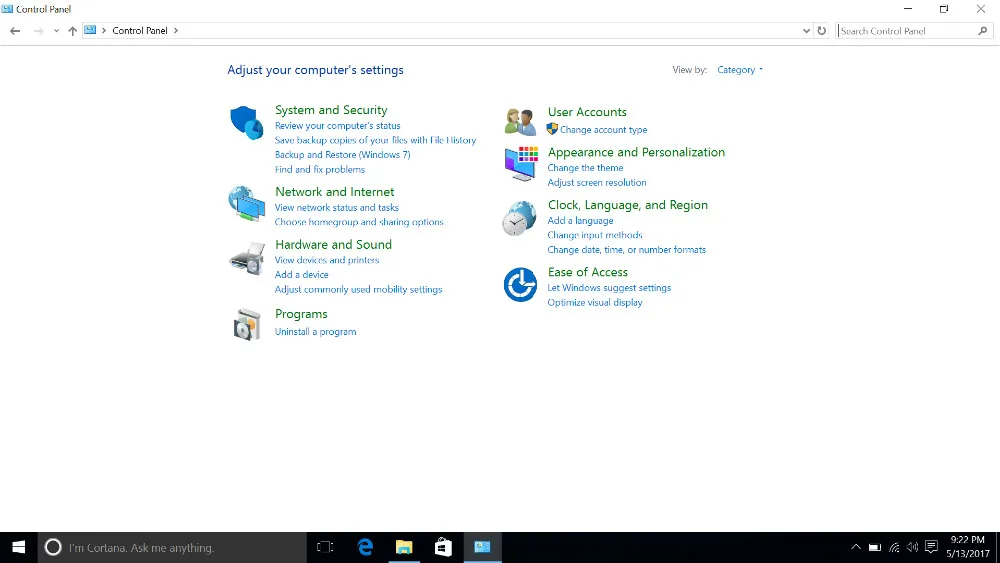The width and height of the screenshot is (1000, 563).
Task: Click Review your computer's status
Action: tap(337, 126)
